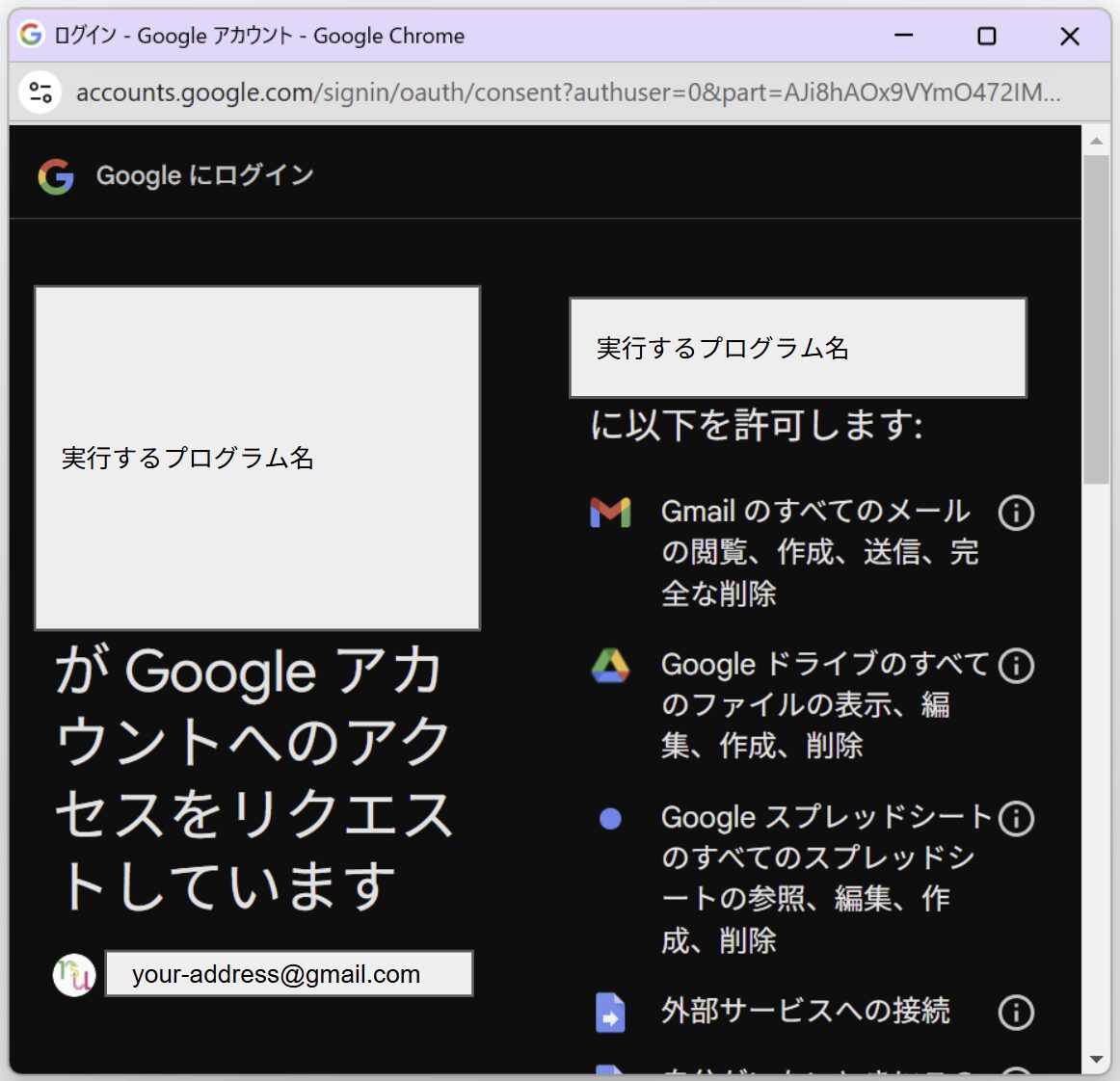Click the scroll-down arrow of page scrollbar
The width and height of the screenshot is (1120, 1081).
point(1096,1060)
